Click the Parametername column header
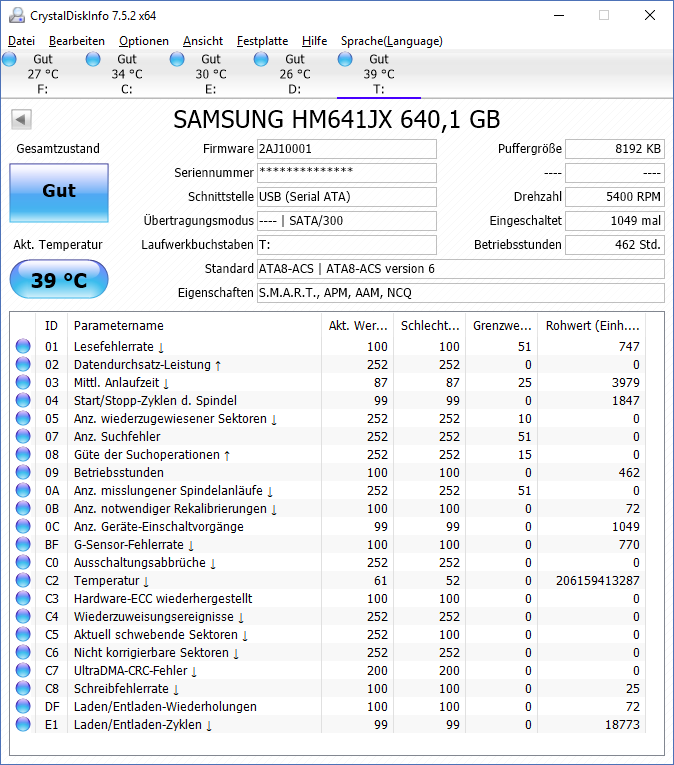Viewport: 674px width, 765px height. click(x=194, y=325)
